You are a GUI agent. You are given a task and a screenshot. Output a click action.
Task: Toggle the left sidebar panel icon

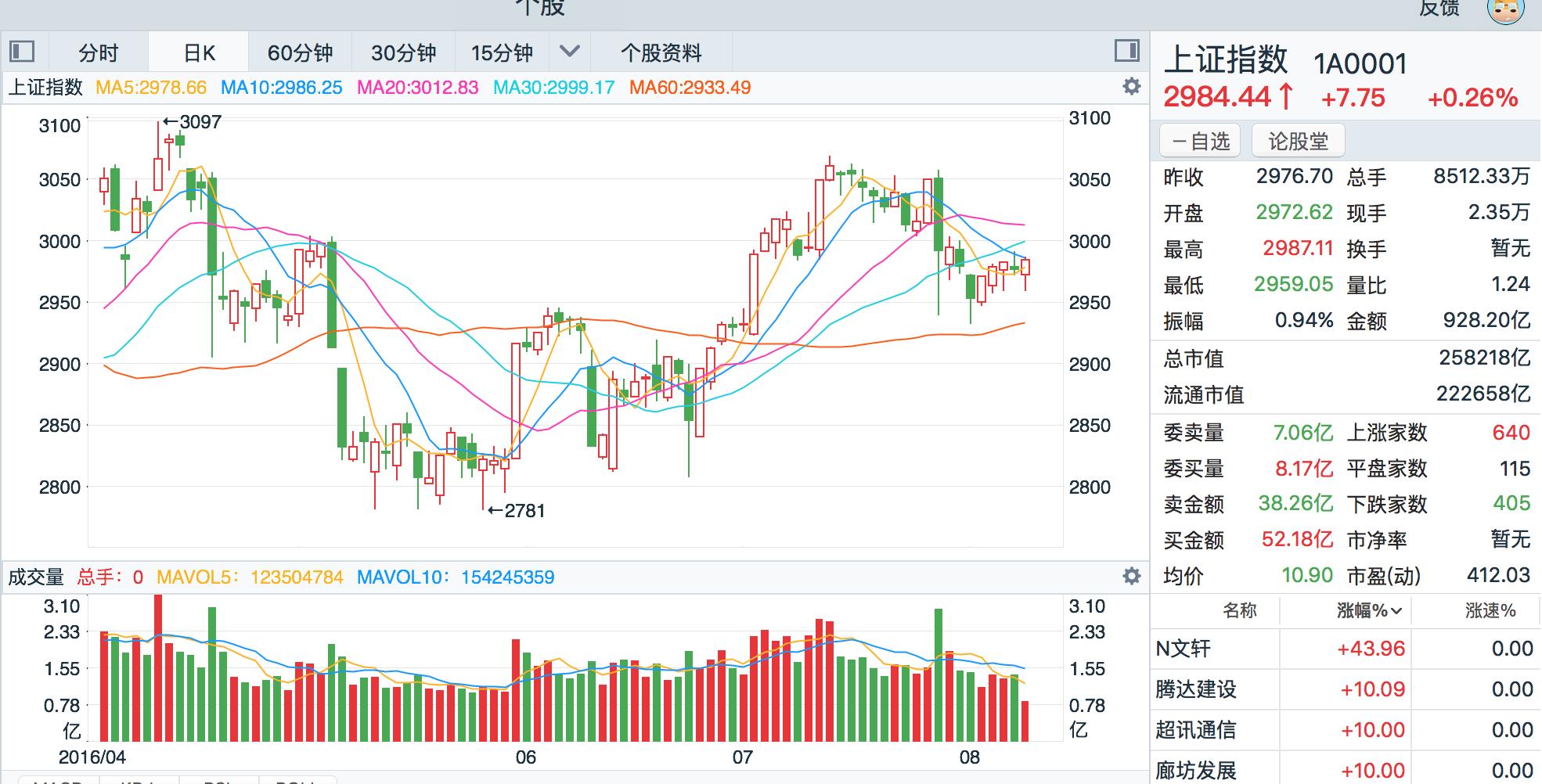[x=22, y=52]
